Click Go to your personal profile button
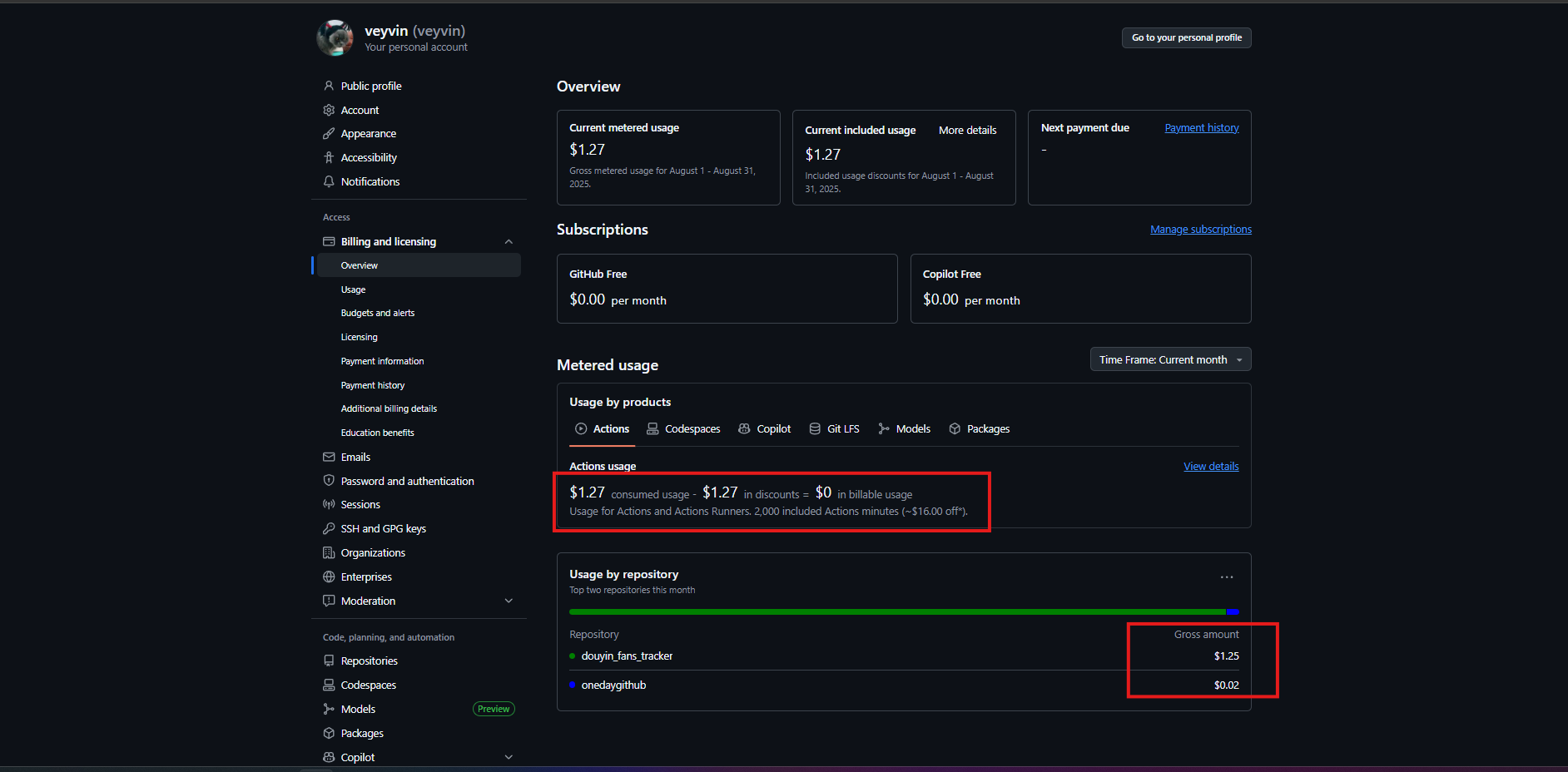Image resolution: width=1568 pixels, height=772 pixels. tap(1186, 37)
